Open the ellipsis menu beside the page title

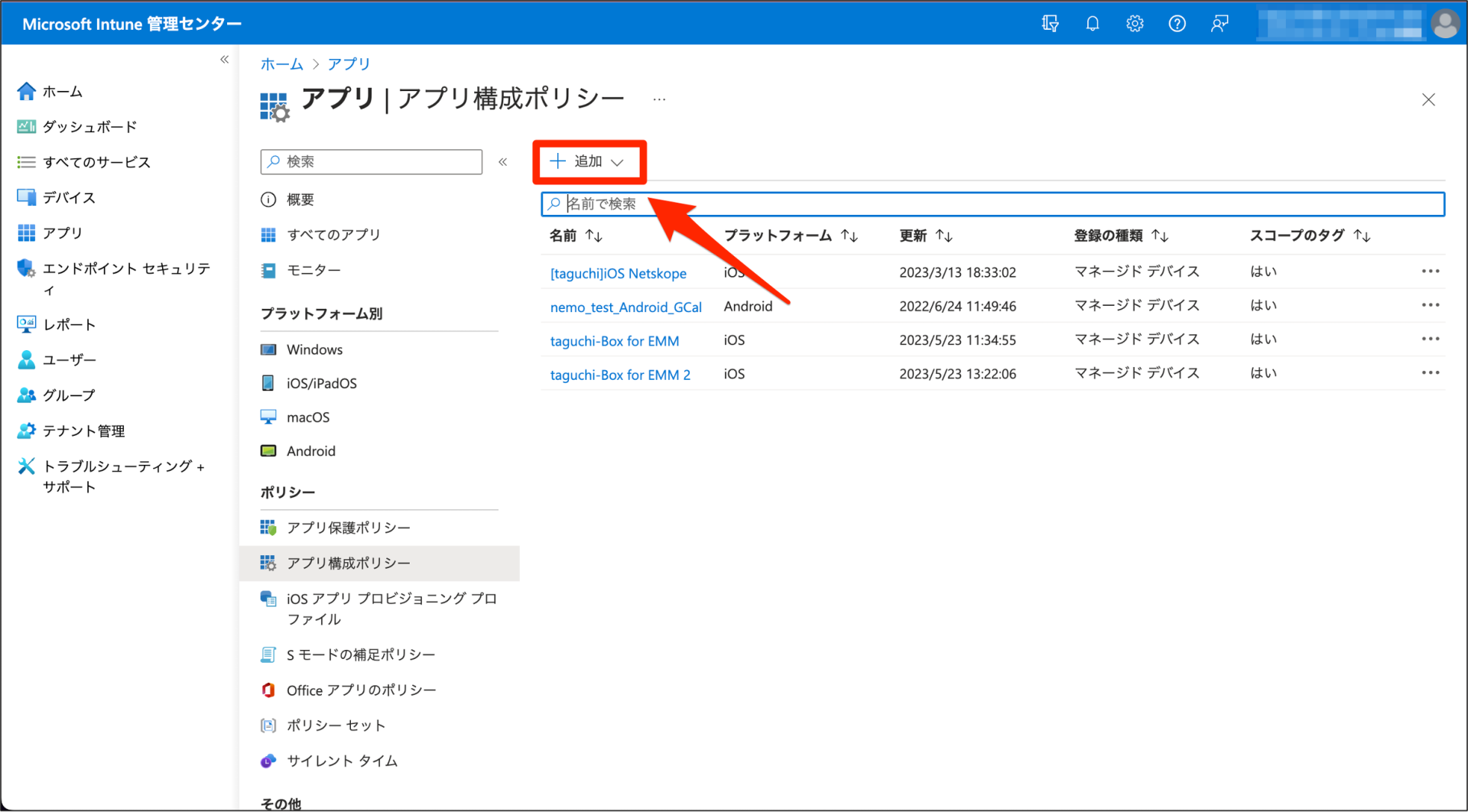(x=659, y=98)
